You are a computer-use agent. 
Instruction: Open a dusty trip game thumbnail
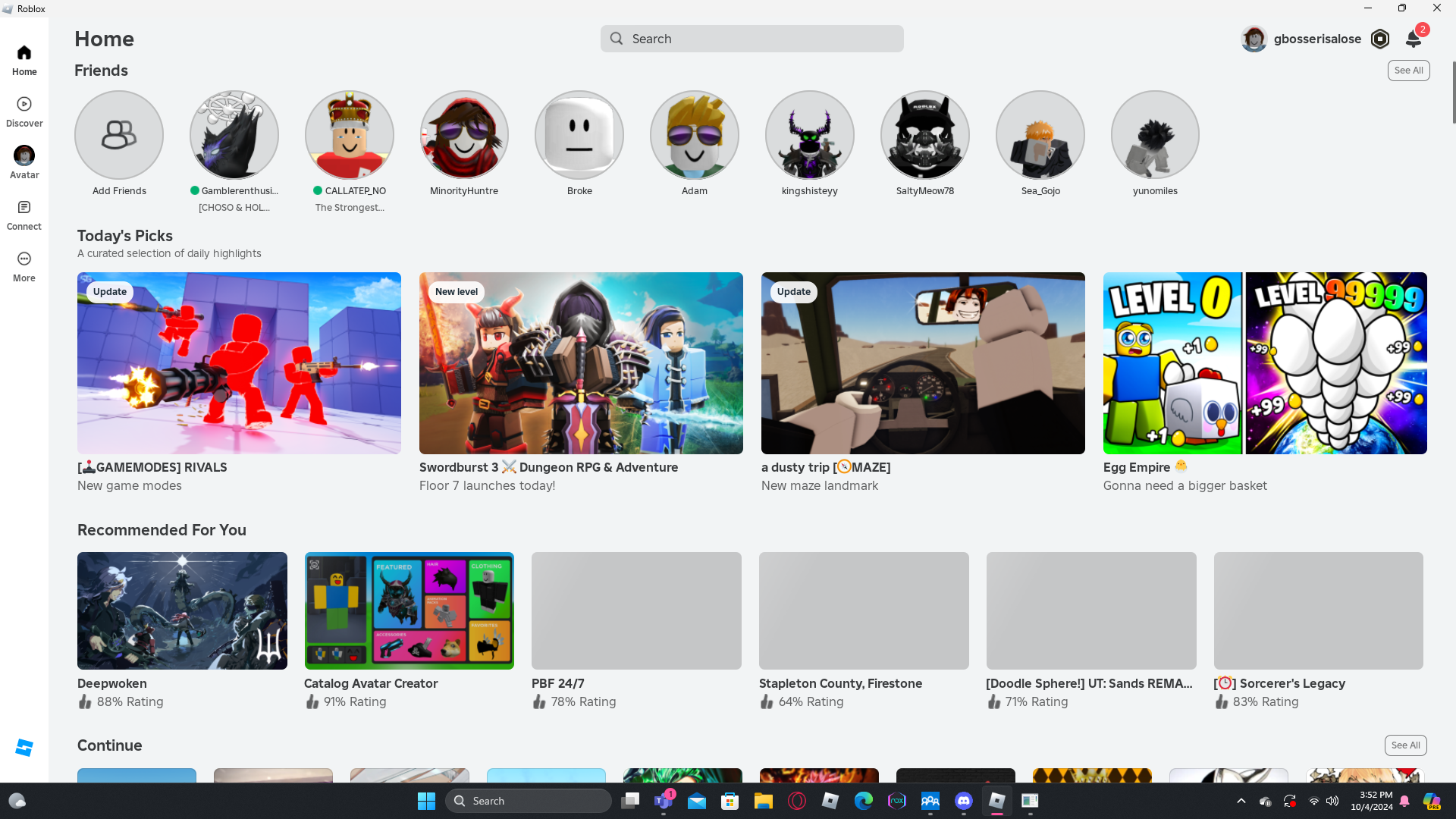click(x=923, y=363)
